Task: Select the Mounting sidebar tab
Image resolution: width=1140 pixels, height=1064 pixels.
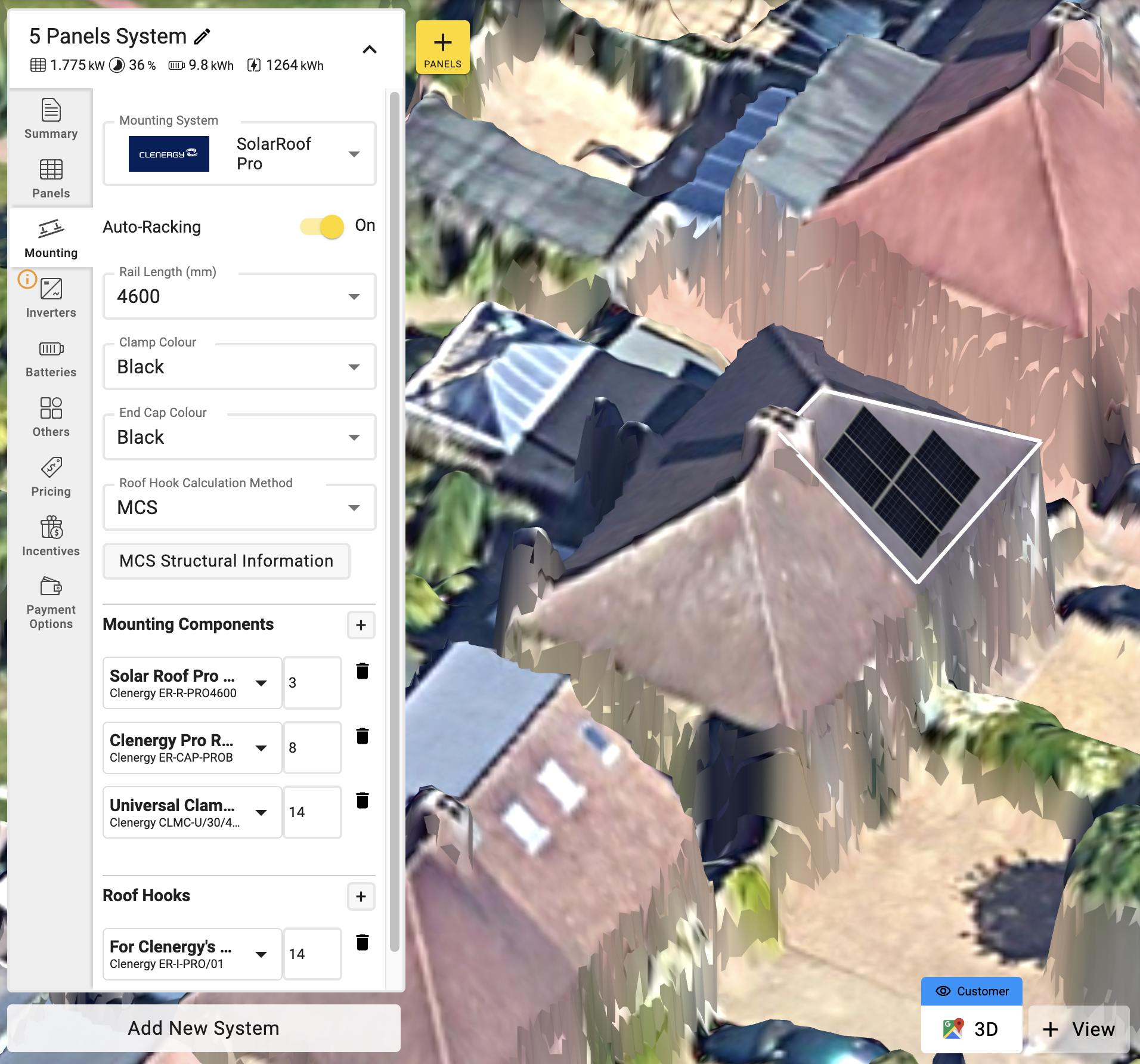Action: tap(51, 238)
